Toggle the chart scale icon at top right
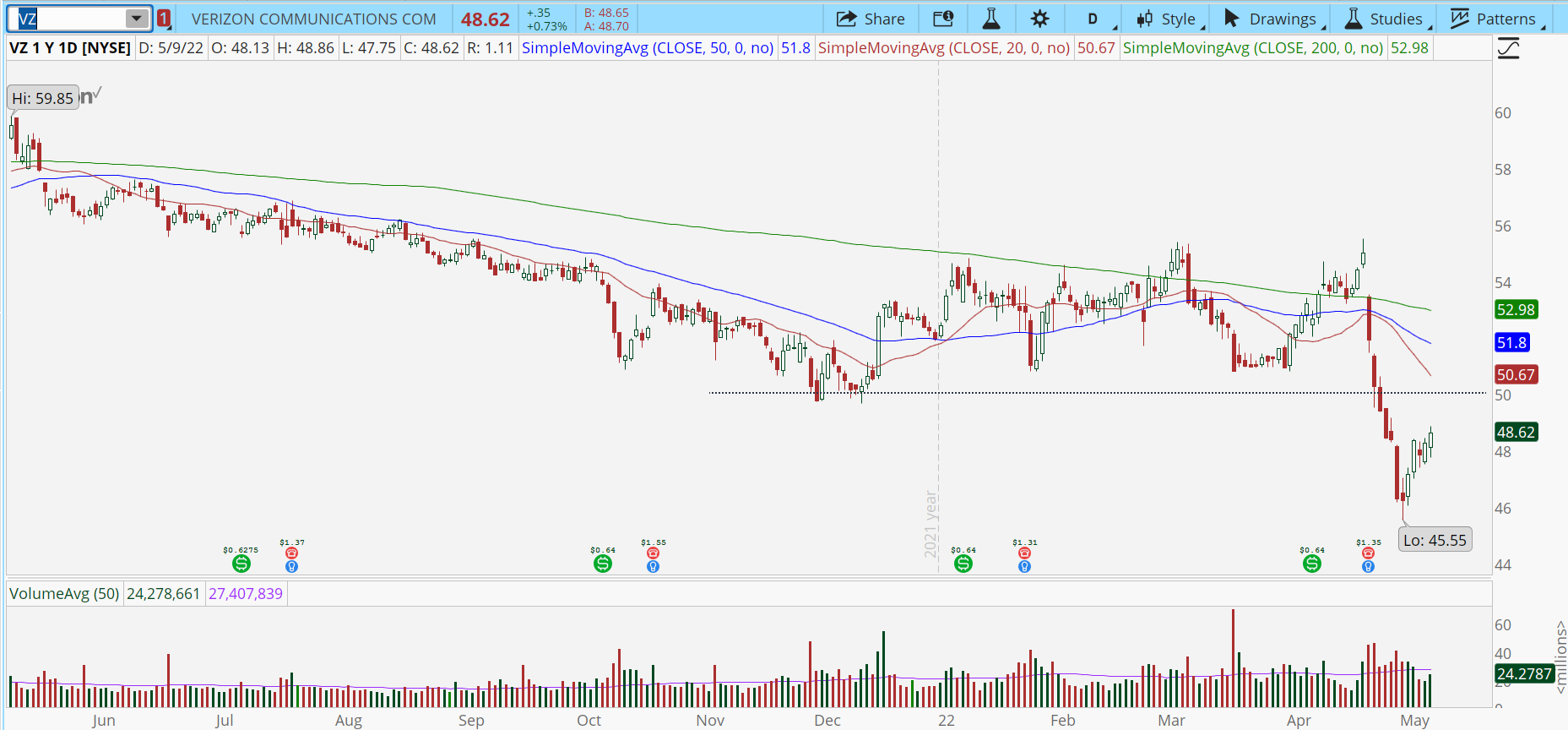 [1508, 49]
